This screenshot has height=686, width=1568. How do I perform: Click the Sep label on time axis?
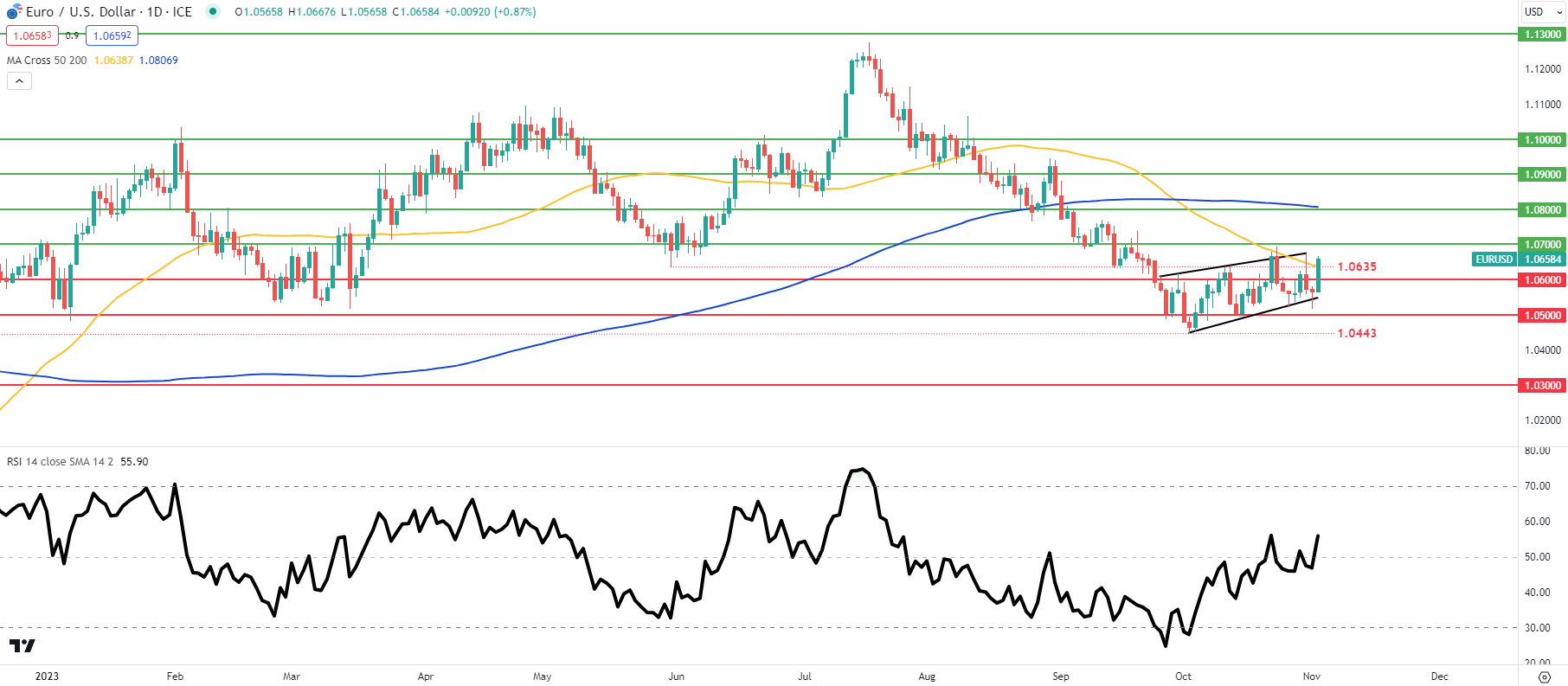point(1061,676)
